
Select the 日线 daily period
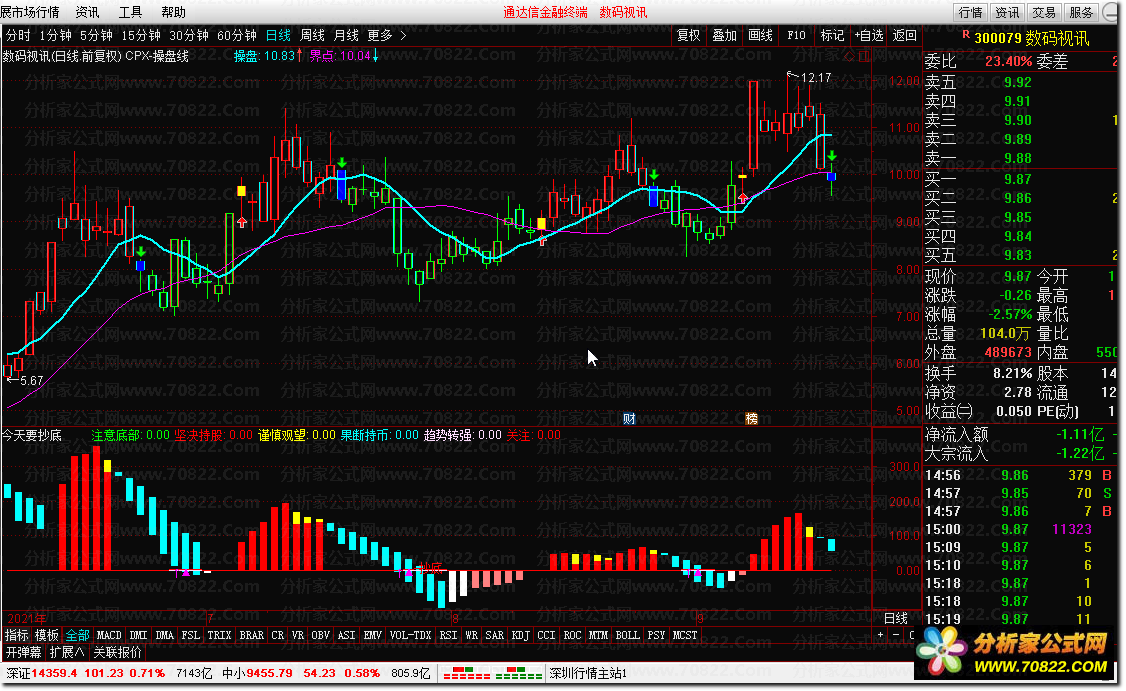pyautogui.click(x=278, y=35)
